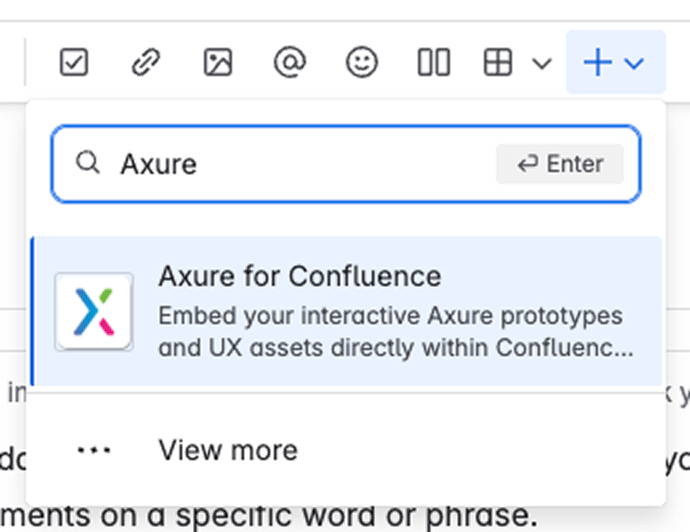The height and width of the screenshot is (532, 690).
Task: Click the magnifying glass search icon
Action: pos(88,163)
